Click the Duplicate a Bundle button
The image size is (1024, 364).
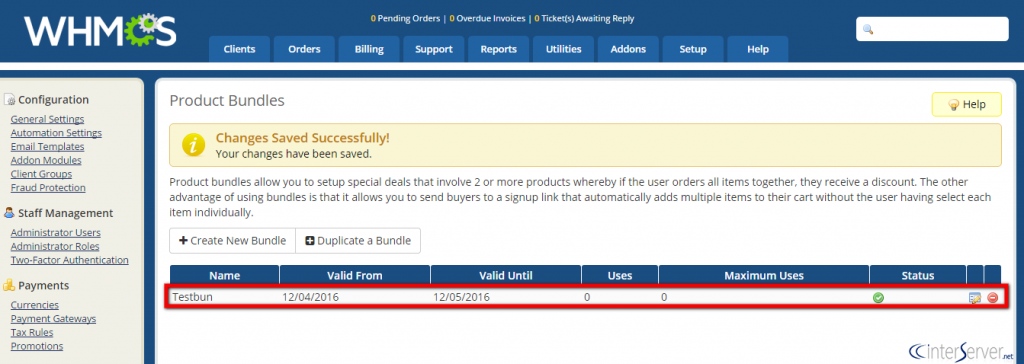pyautogui.click(x=358, y=240)
